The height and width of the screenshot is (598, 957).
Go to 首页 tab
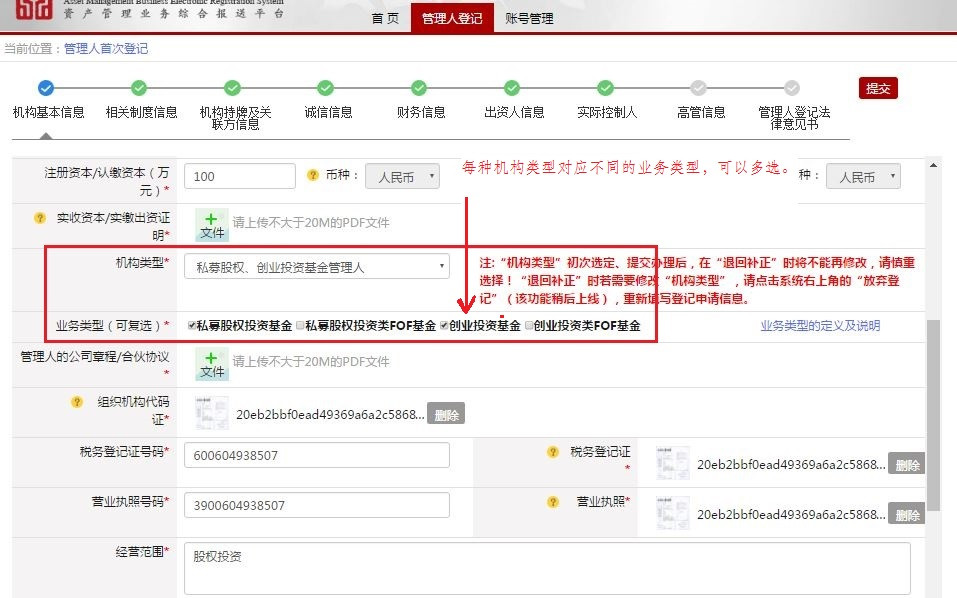point(385,19)
